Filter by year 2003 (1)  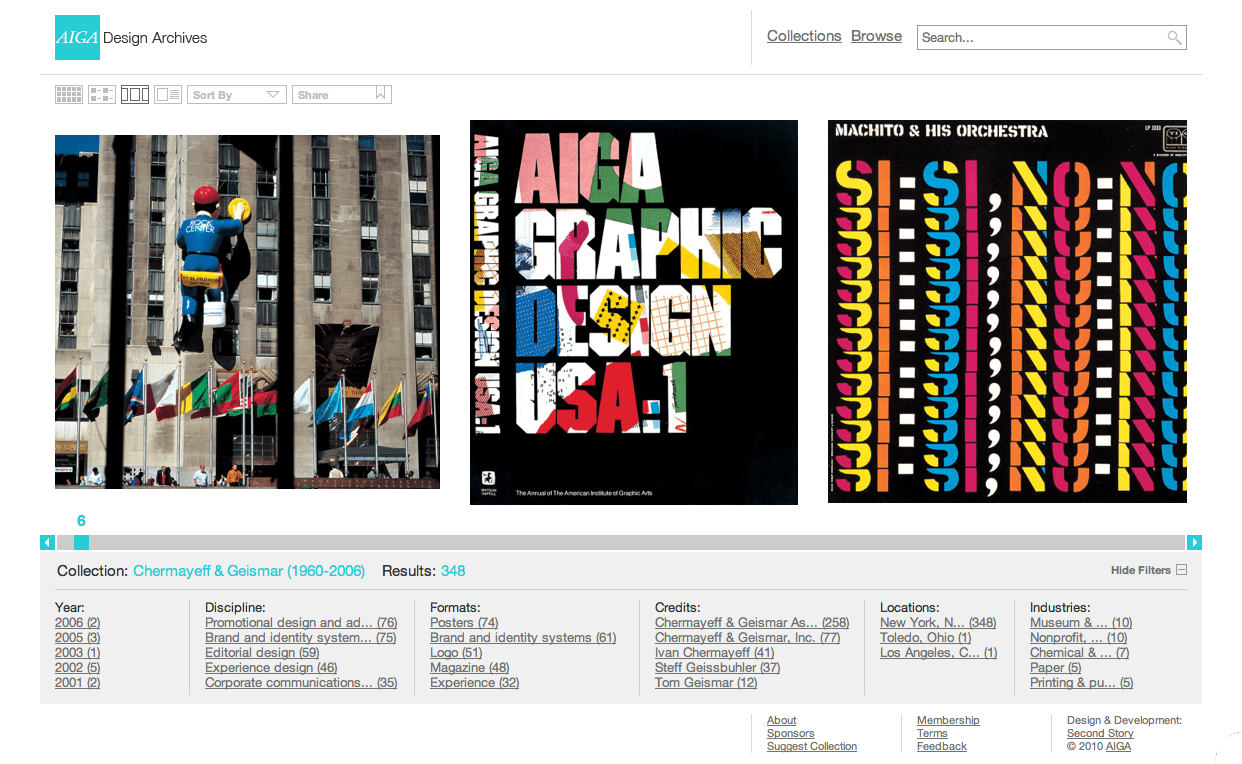pyautogui.click(x=77, y=653)
